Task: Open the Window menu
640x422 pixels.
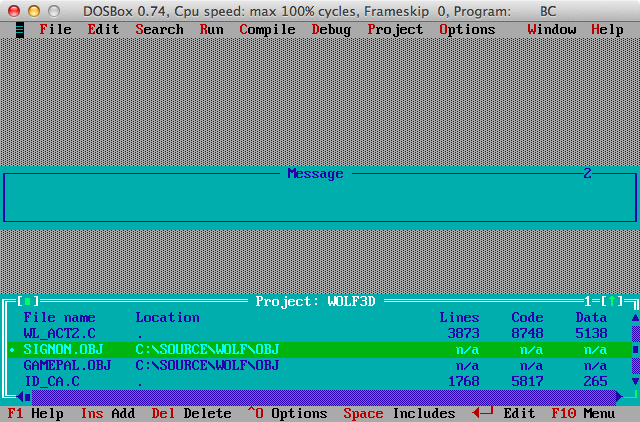Action: pos(552,29)
